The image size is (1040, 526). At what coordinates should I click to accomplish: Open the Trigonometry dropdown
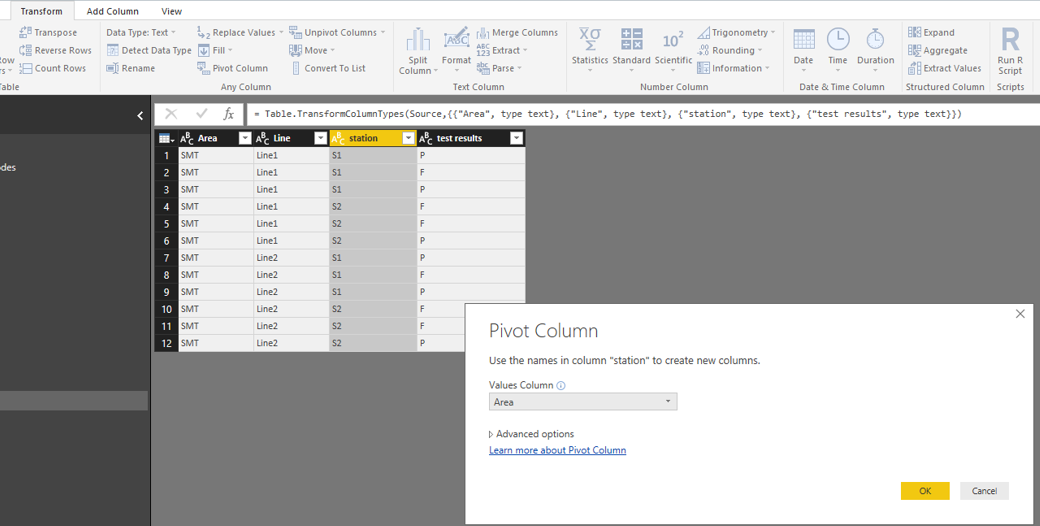click(x=736, y=33)
